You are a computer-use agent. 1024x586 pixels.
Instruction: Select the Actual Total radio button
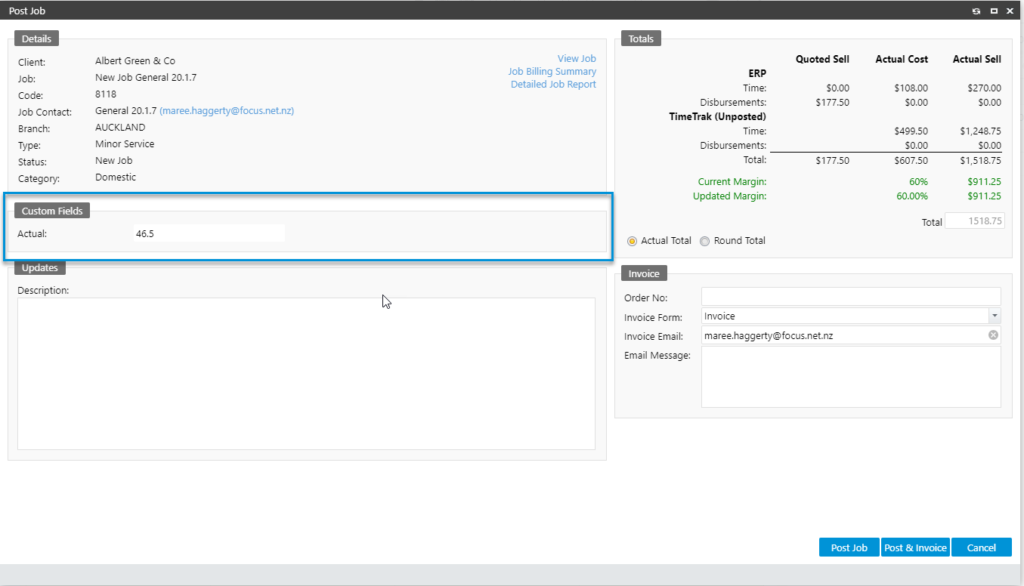[632, 241]
